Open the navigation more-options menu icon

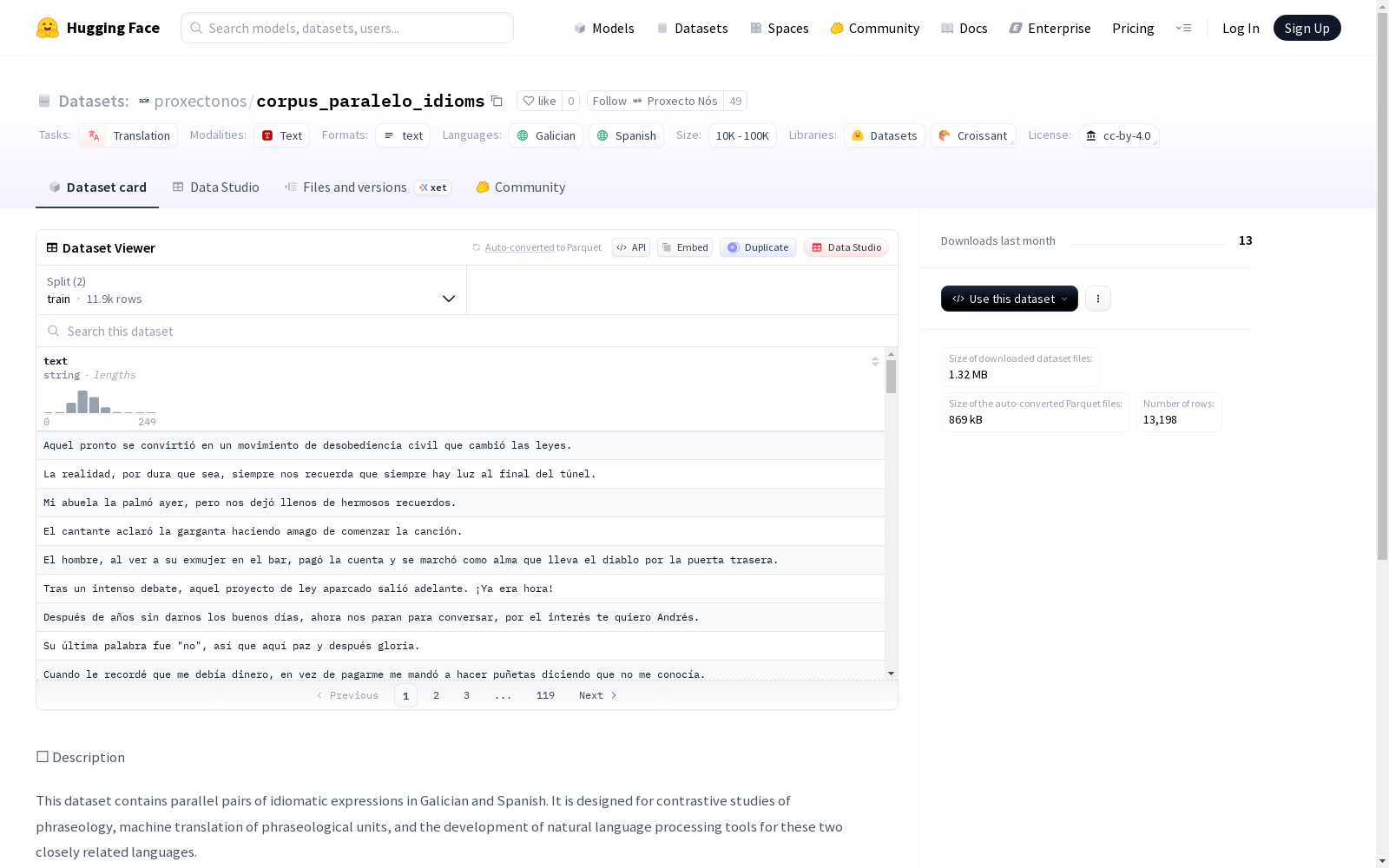click(x=1183, y=28)
